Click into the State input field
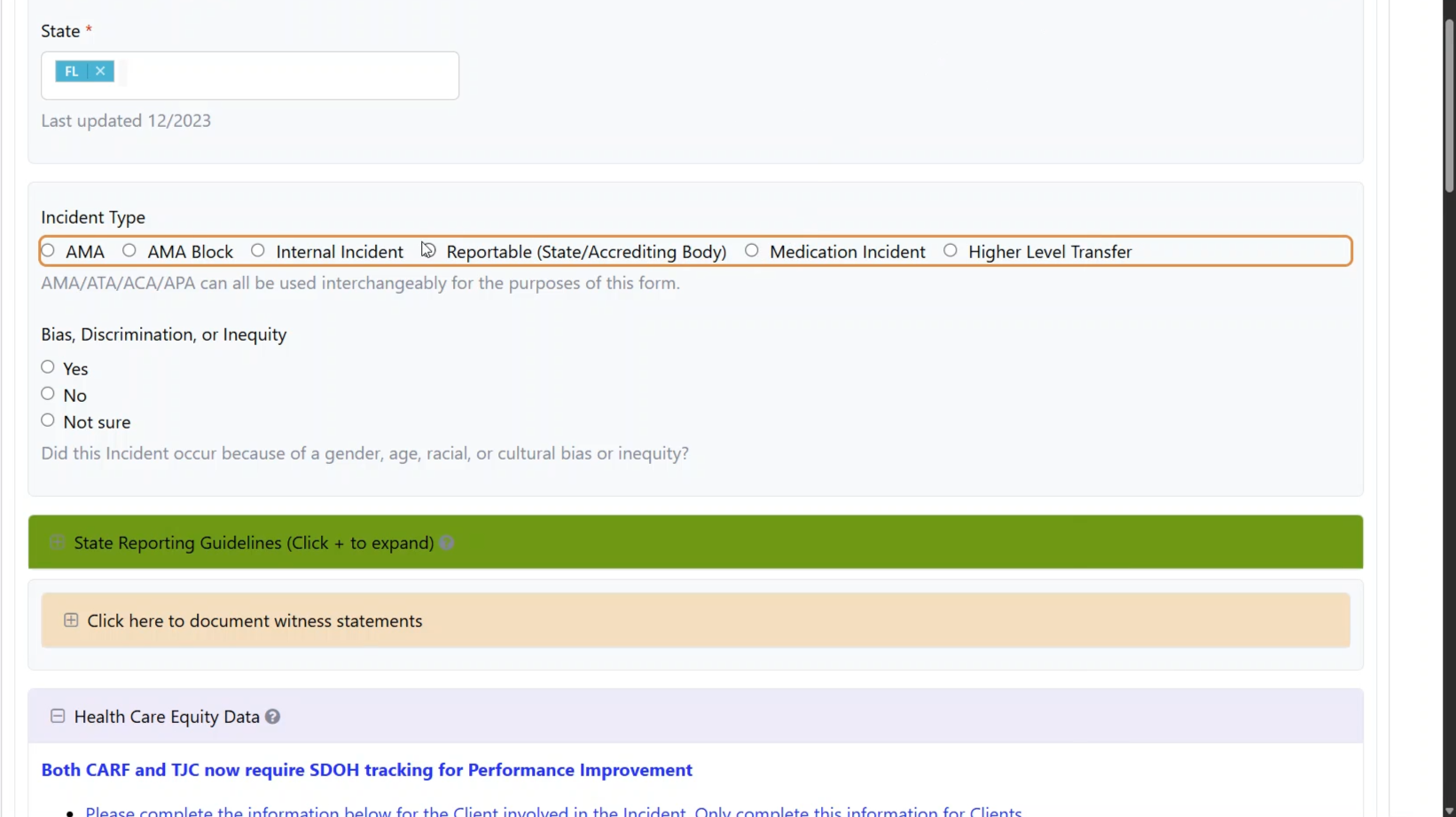The width and height of the screenshot is (1456, 817). pyautogui.click(x=284, y=75)
